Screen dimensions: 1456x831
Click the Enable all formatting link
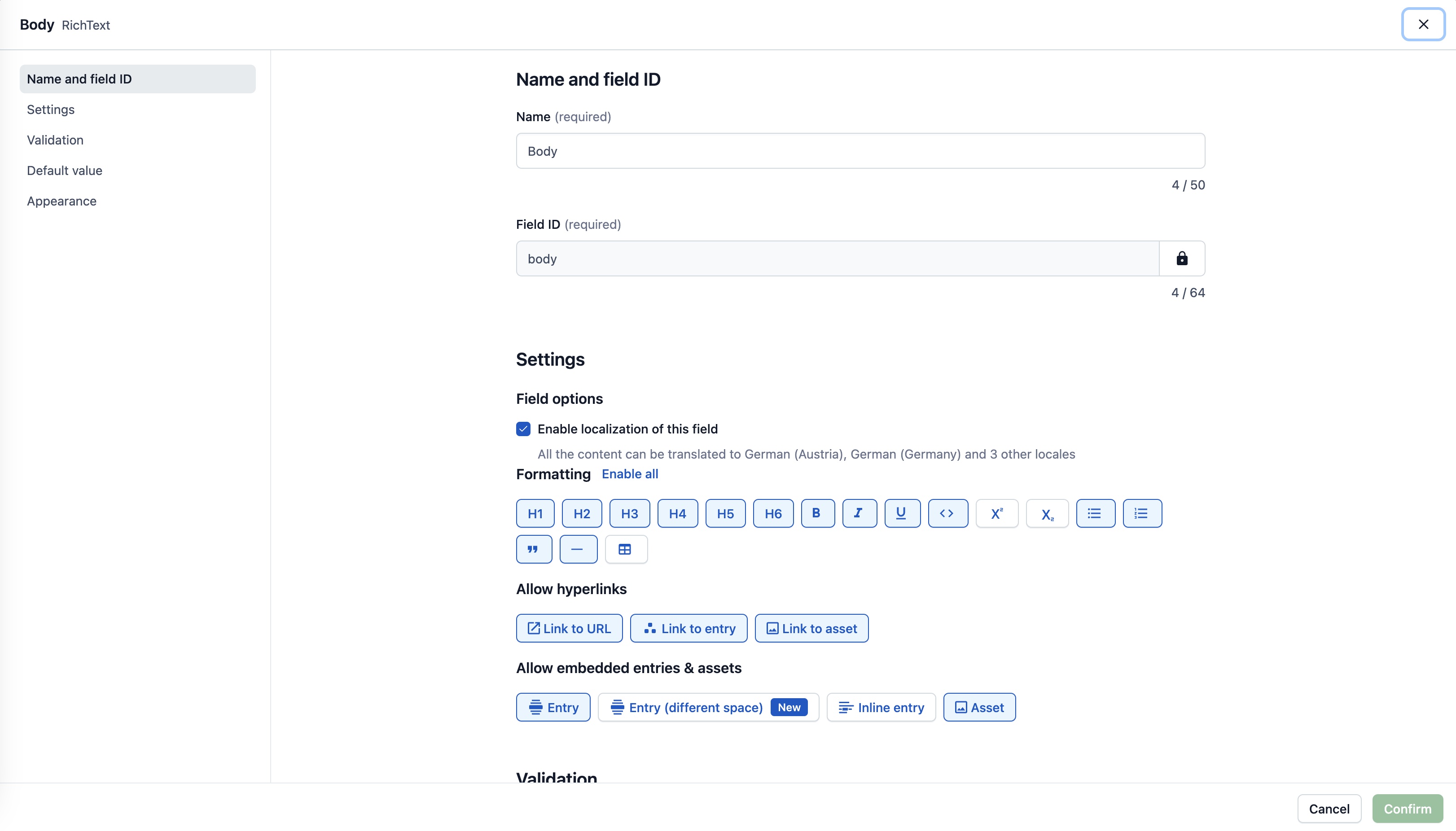(630, 474)
